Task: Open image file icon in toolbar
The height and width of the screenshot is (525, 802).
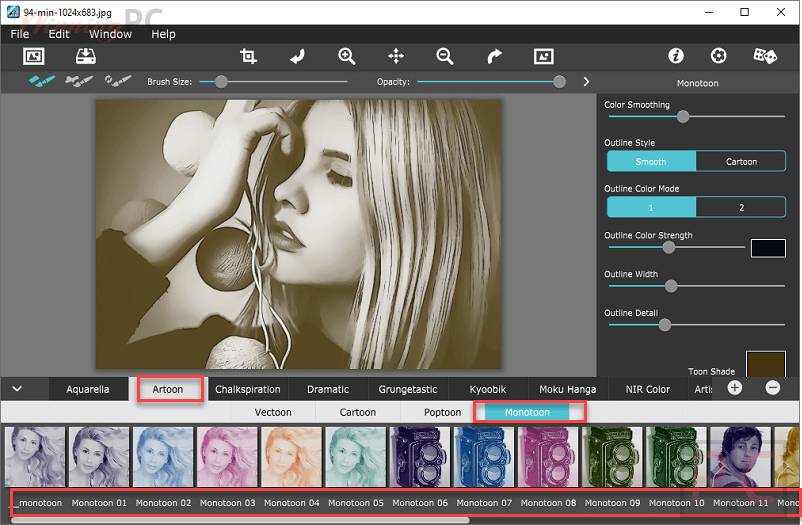Action: point(34,56)
